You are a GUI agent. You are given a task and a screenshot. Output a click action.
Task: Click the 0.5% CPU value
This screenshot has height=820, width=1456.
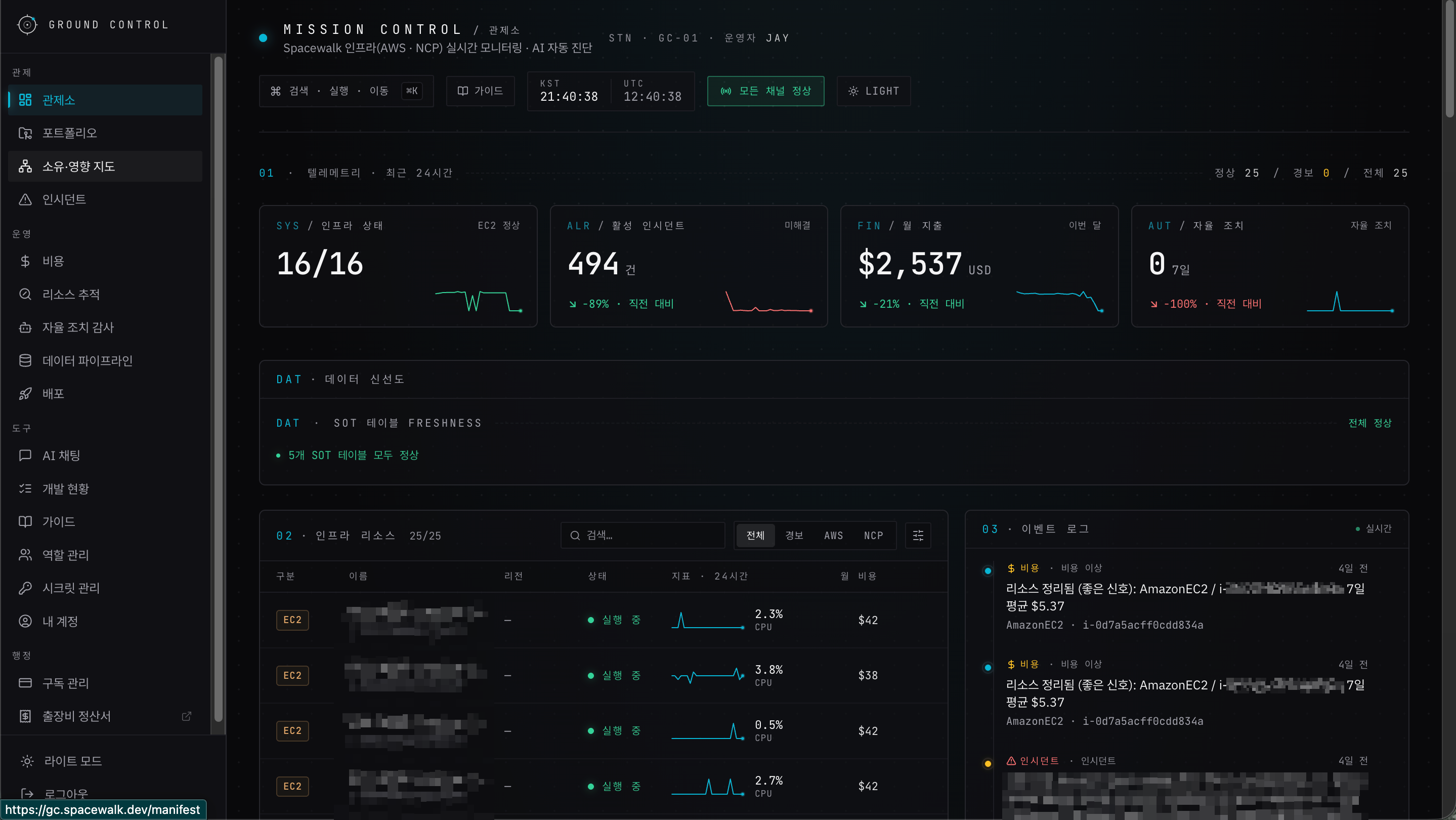pos(768,725)
